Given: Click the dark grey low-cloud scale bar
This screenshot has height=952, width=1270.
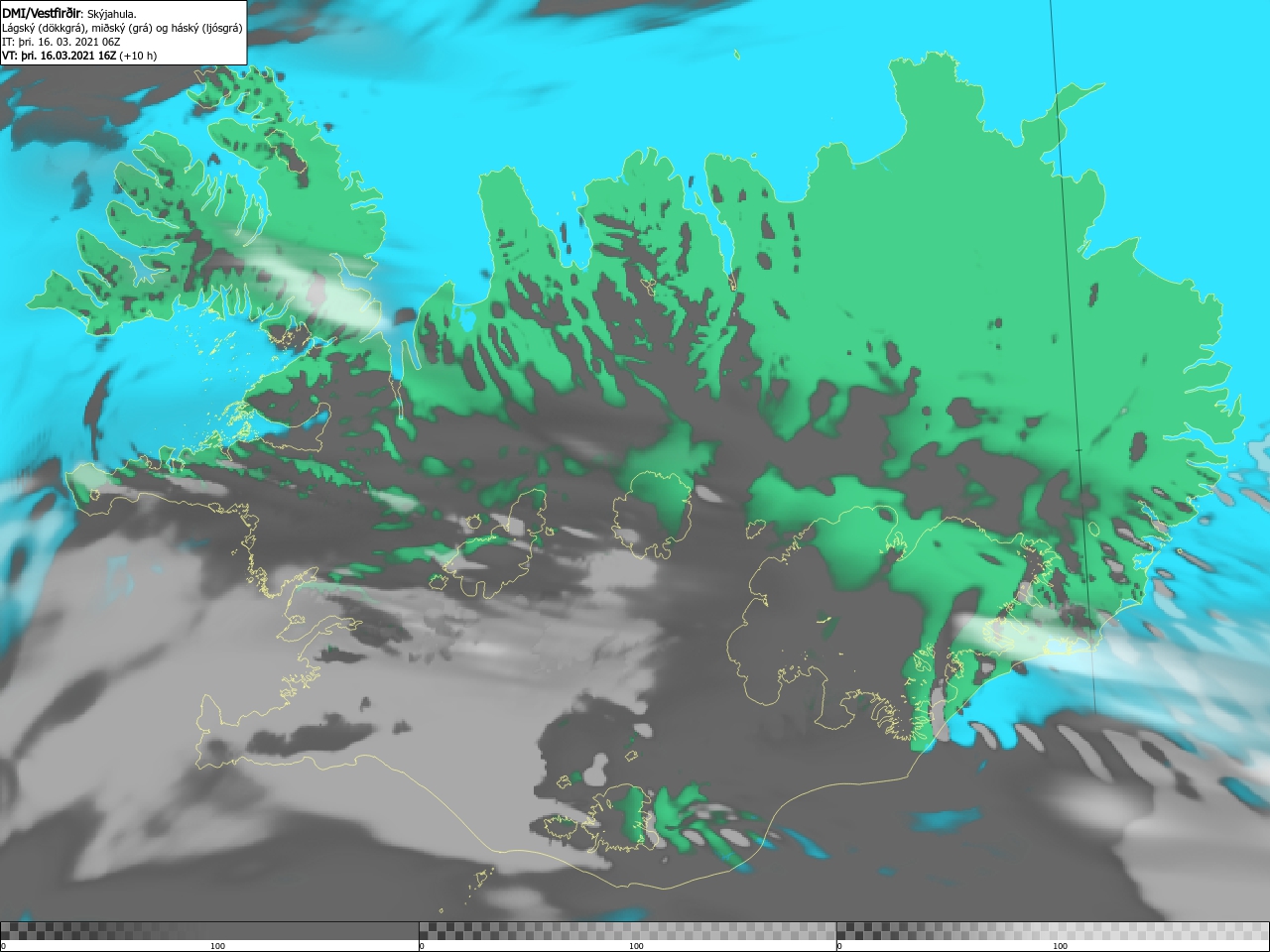Looking at the screenshot, I should [209, 930].
